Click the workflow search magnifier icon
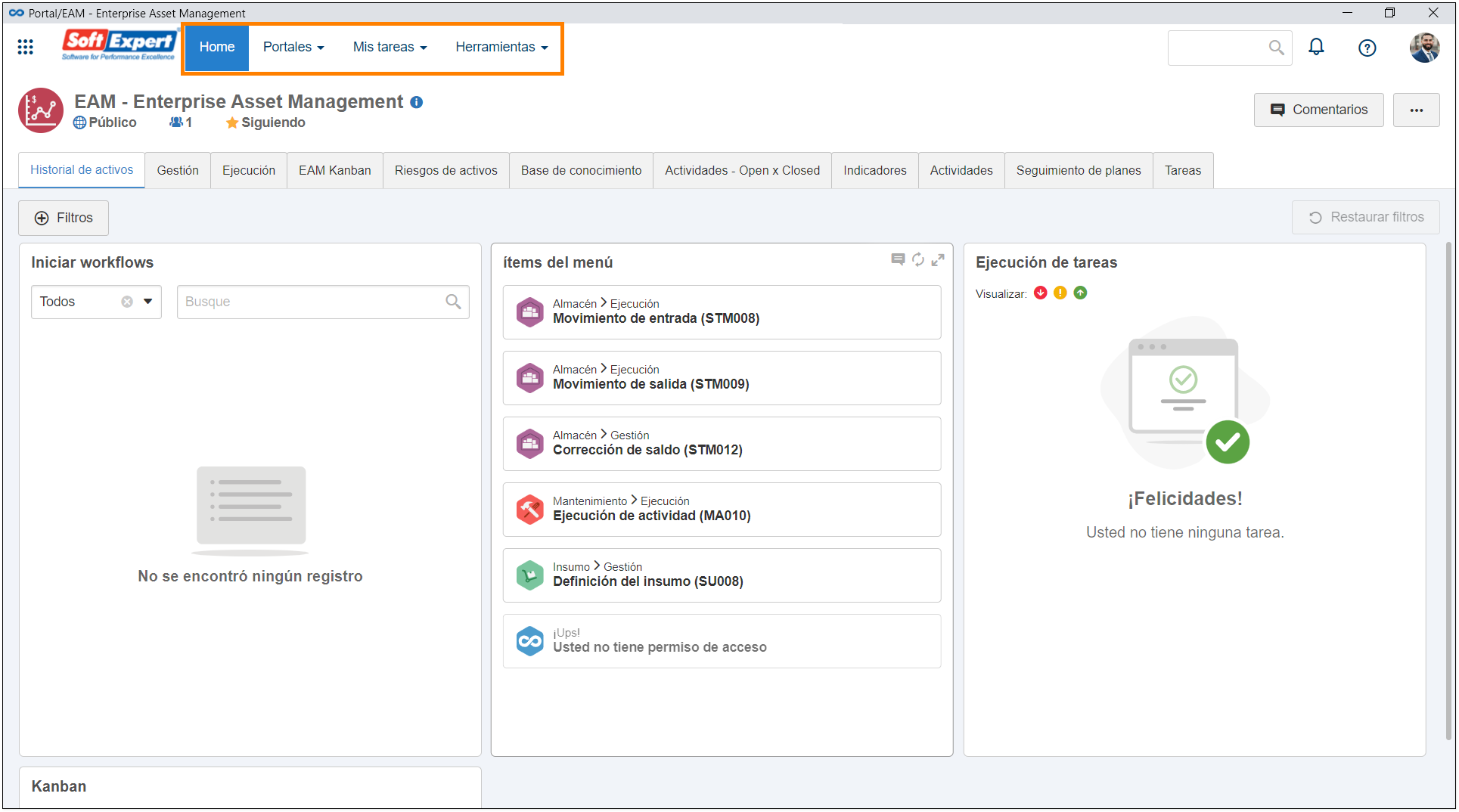Screen dimensions: 1459x812 pyautogui.click(x=453, y=302)
